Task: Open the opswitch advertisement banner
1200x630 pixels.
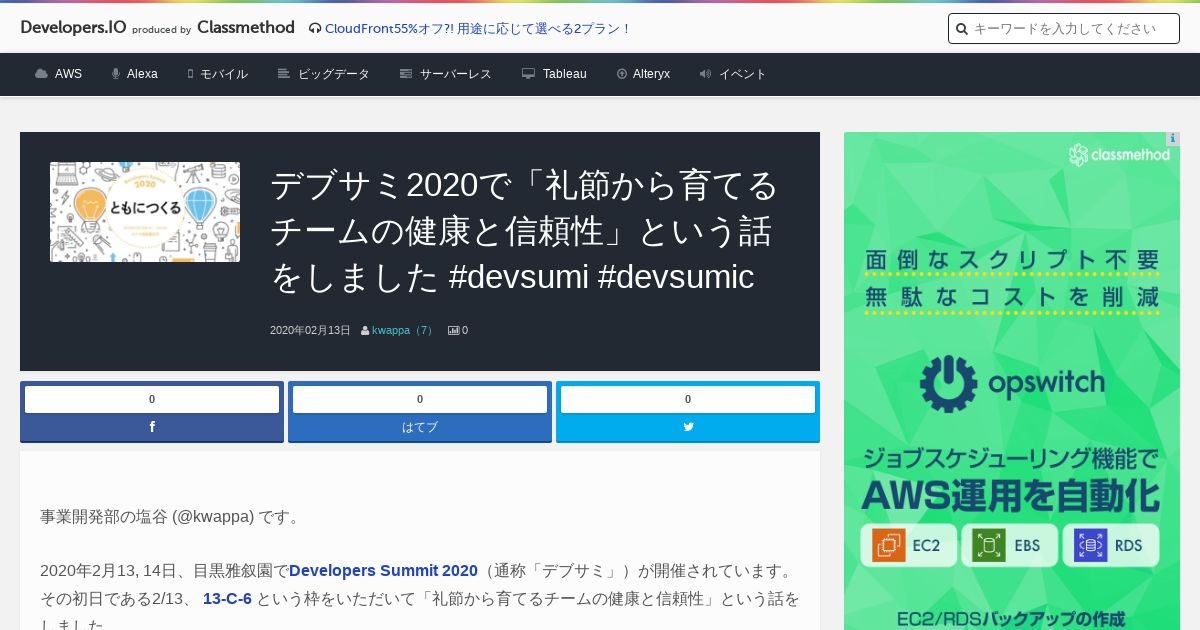Action: 1012,381
